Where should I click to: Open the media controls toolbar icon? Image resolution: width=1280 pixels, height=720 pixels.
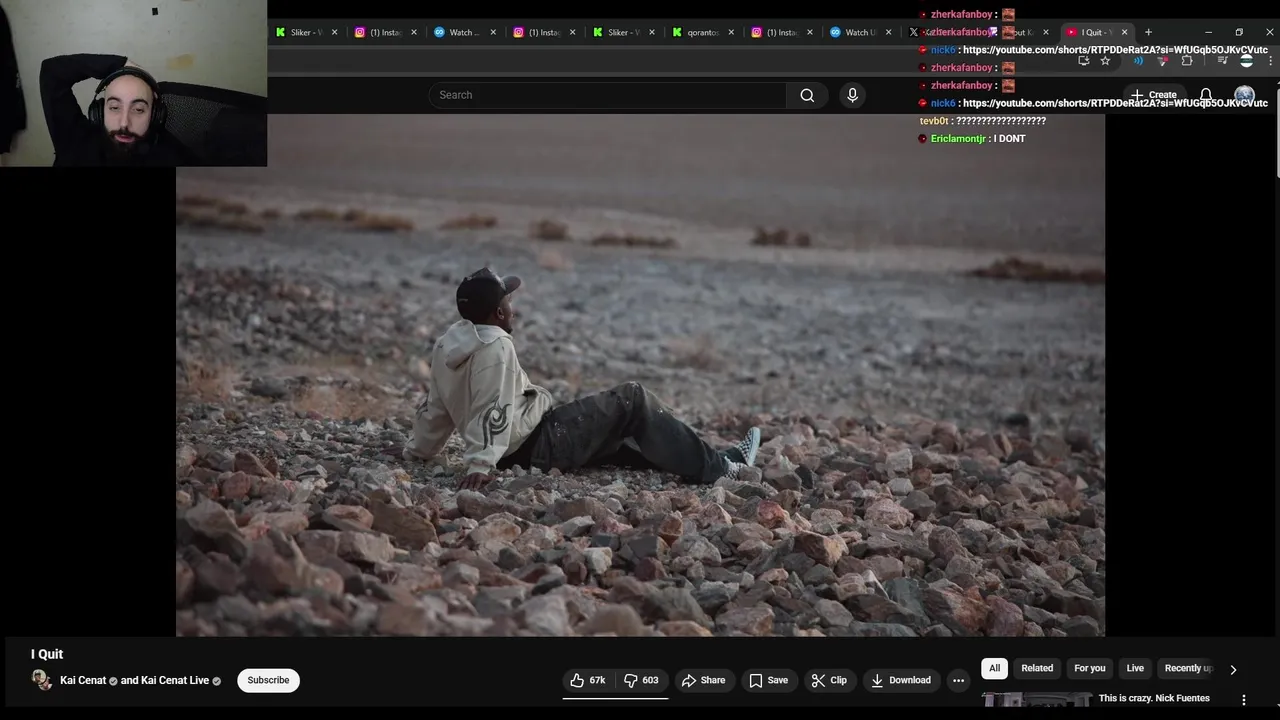[x=1222, y=61]
